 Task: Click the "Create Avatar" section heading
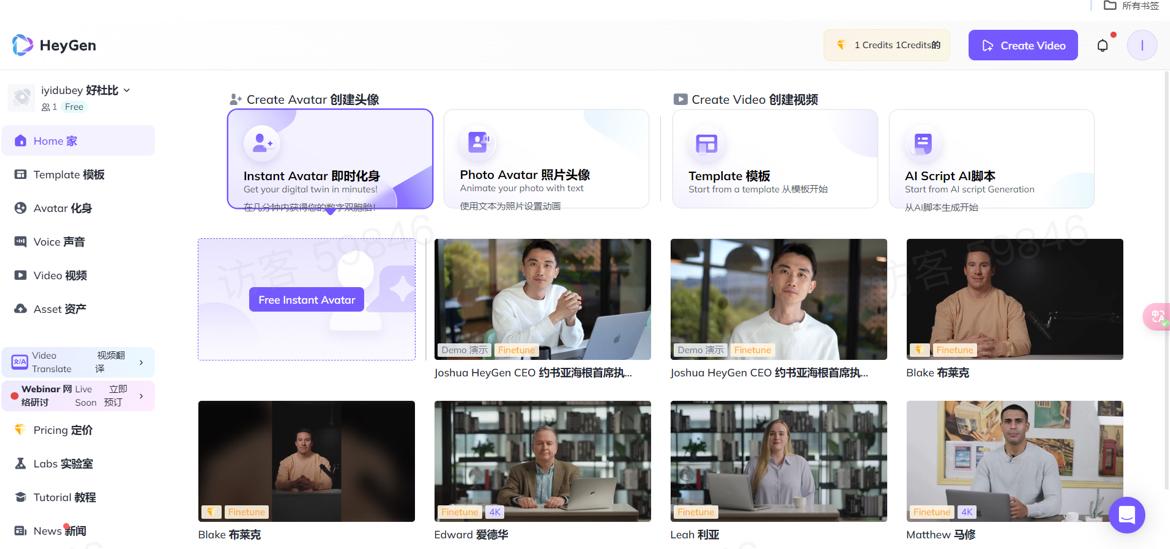[313, 99]
